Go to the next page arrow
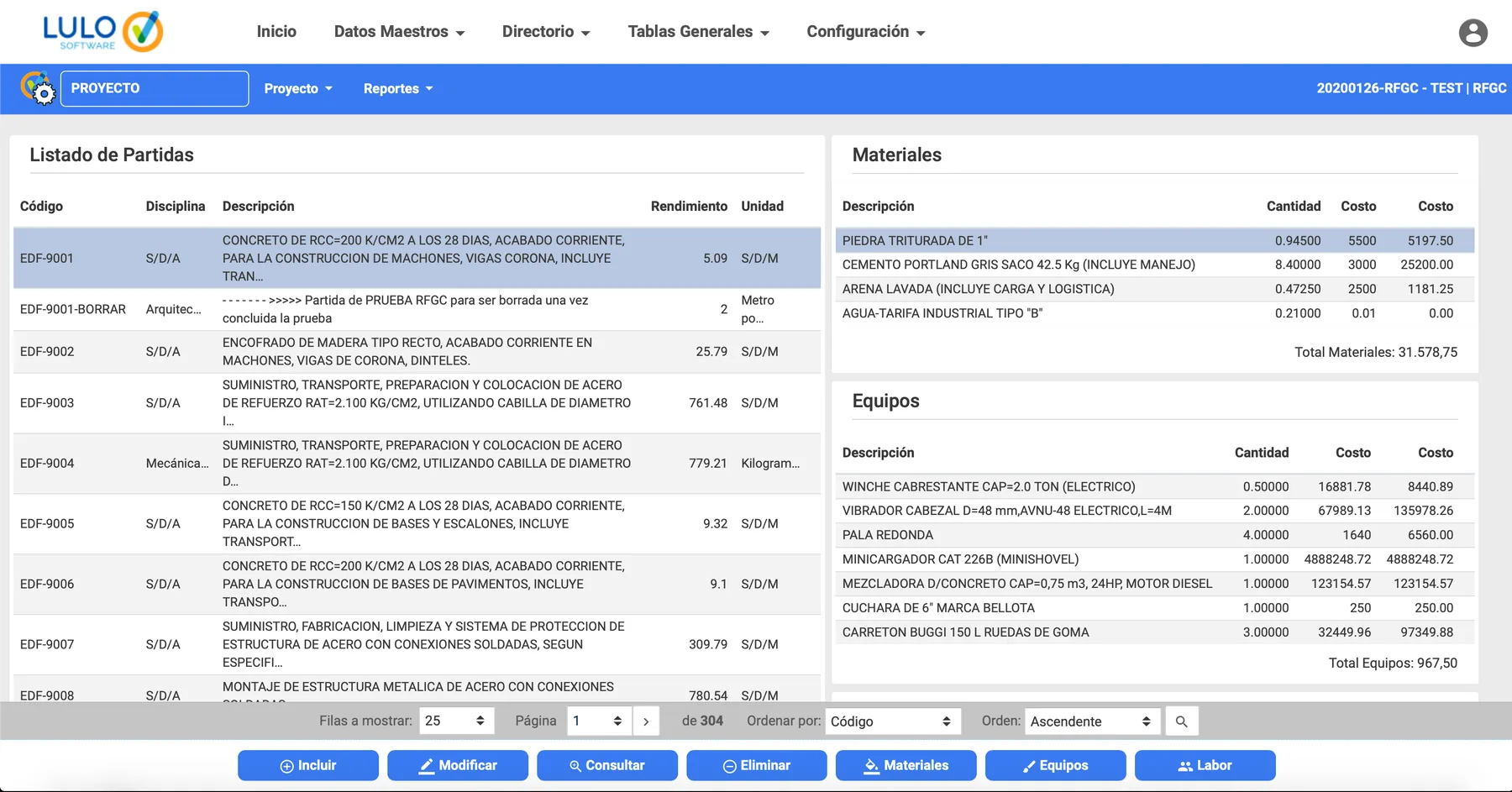This screenshot has width=1512, height=792. [646, 721]
